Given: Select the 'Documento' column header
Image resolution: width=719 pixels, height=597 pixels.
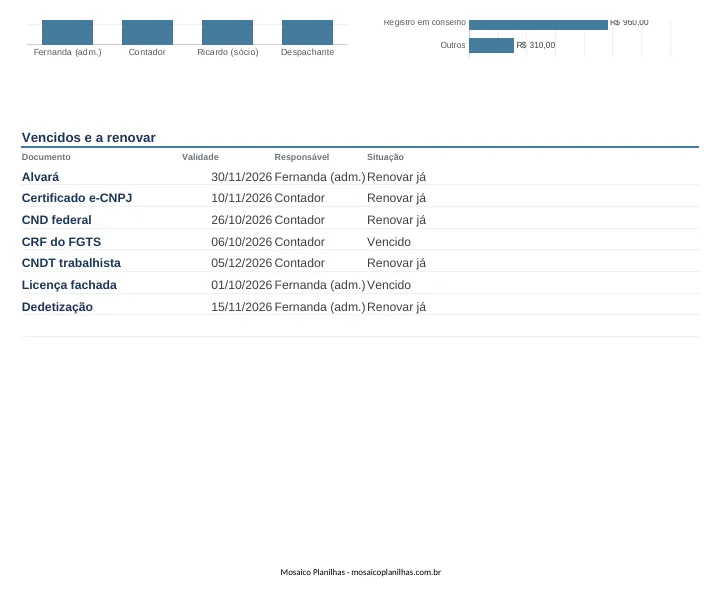Looking at the screenshot, I should point(46,157).
